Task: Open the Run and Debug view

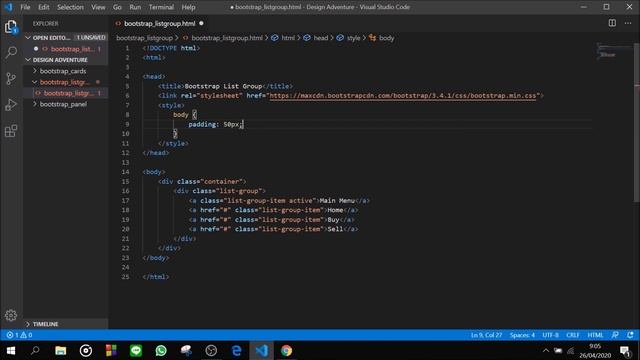Action: (11, 105)
